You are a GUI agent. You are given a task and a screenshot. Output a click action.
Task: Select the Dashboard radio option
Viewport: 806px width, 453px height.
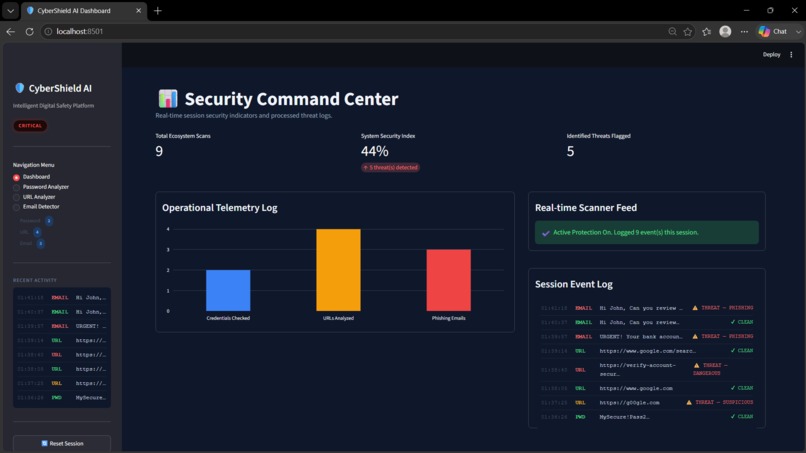[x=16, y=177]
